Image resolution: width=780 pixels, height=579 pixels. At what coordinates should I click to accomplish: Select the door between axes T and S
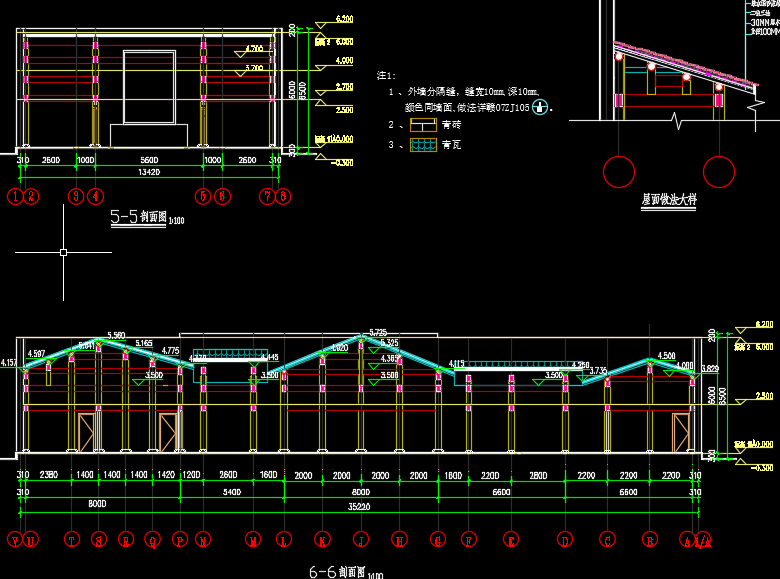(x=86, y=432)
